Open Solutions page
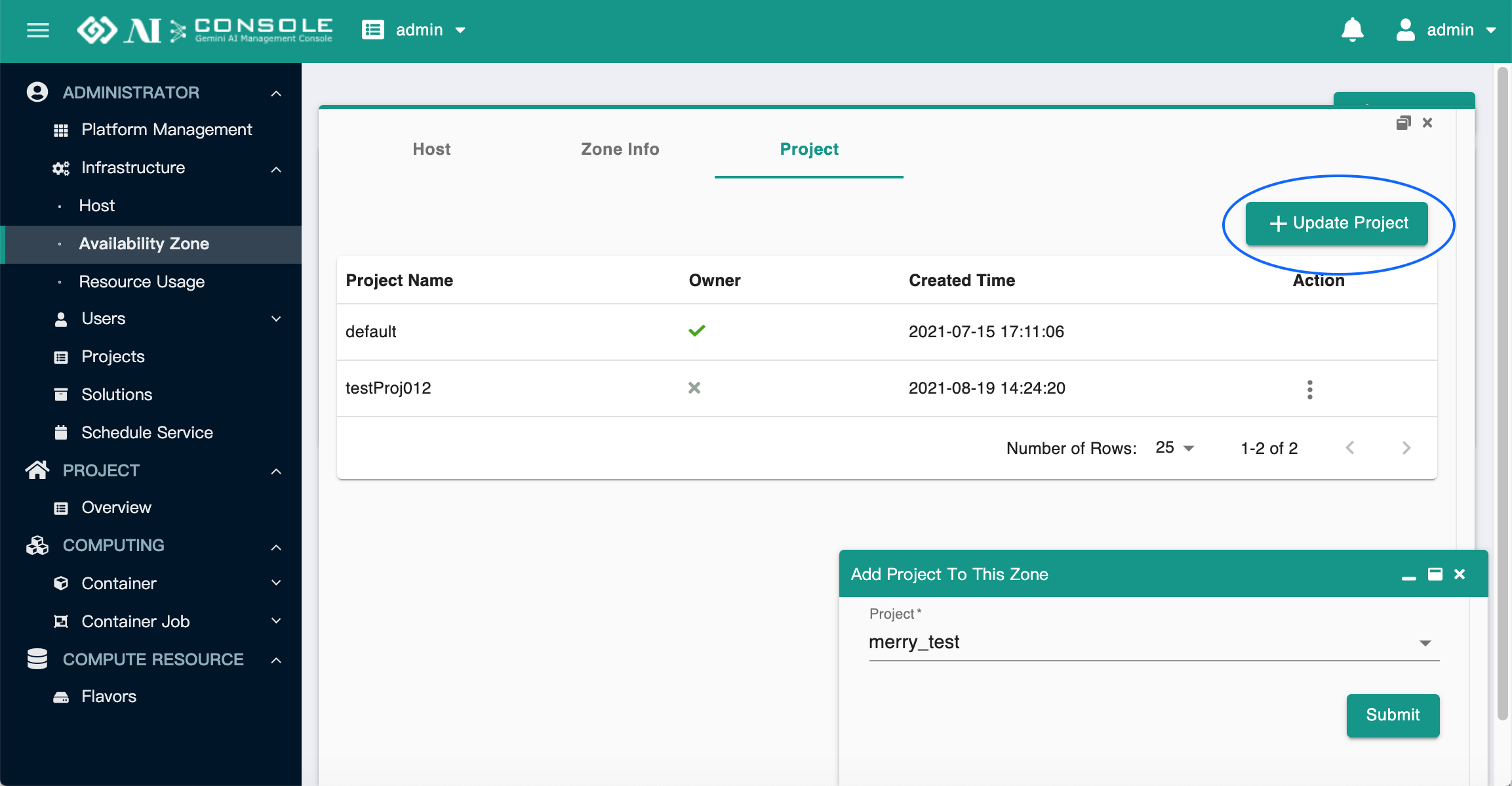Image resolution: width=1512 pixels, height=786 pixels. click(x=117, y=395)
